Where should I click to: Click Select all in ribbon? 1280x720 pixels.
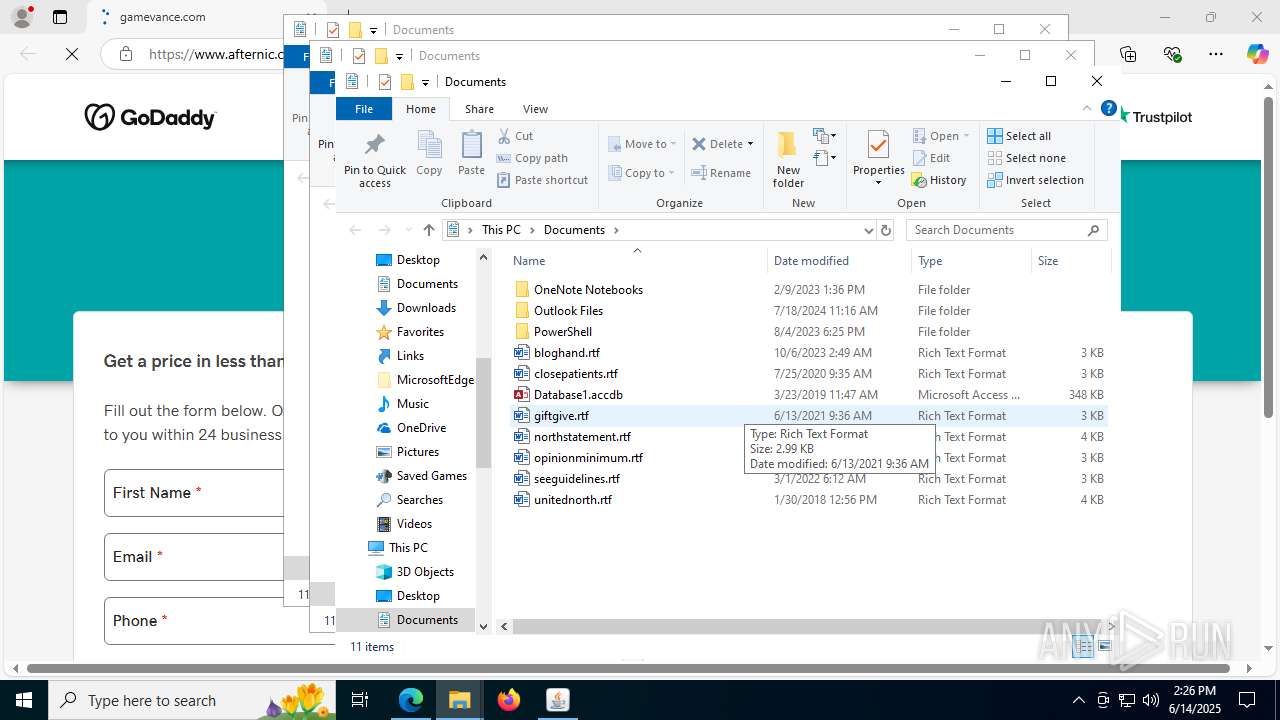tap(1019, 136)
